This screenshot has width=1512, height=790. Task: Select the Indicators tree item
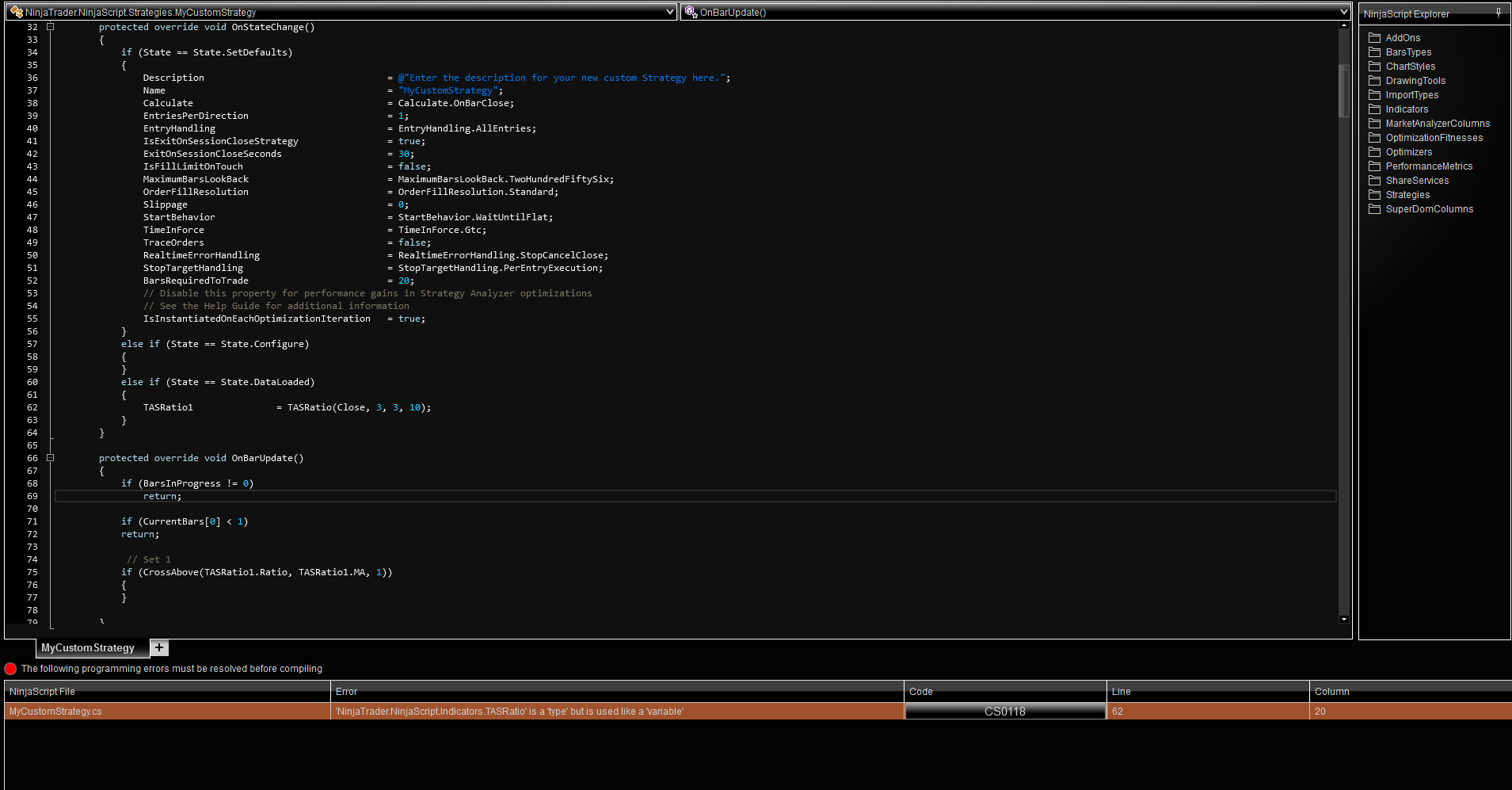[1407, 109]
